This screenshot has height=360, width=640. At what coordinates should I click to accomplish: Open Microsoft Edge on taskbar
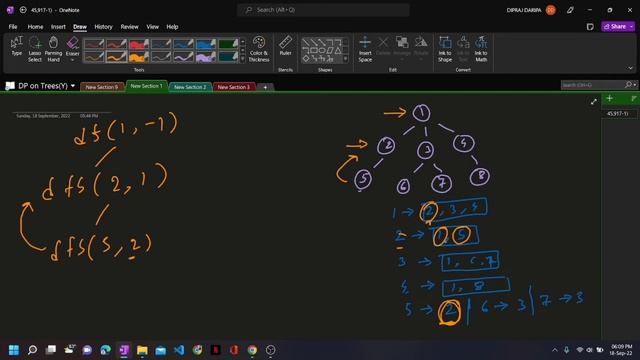[106, 350]
